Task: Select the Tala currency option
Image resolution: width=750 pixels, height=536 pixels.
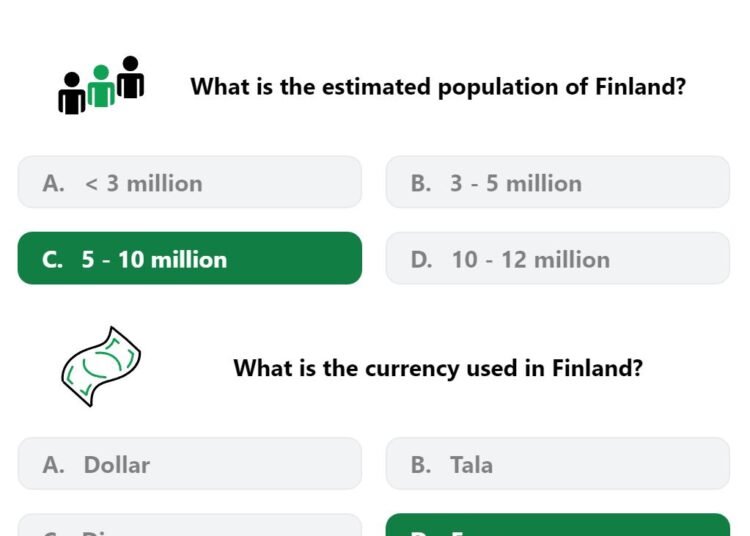Action: 558,463
